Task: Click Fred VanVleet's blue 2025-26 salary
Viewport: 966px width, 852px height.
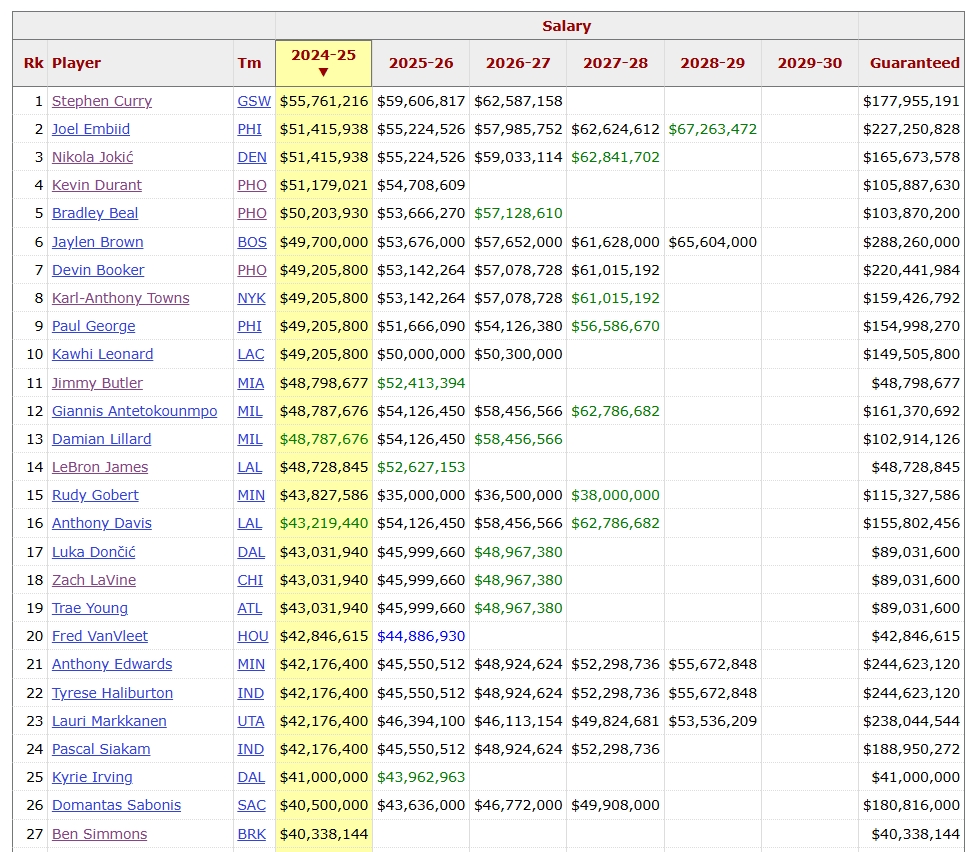Action: (x=420, y=636)
